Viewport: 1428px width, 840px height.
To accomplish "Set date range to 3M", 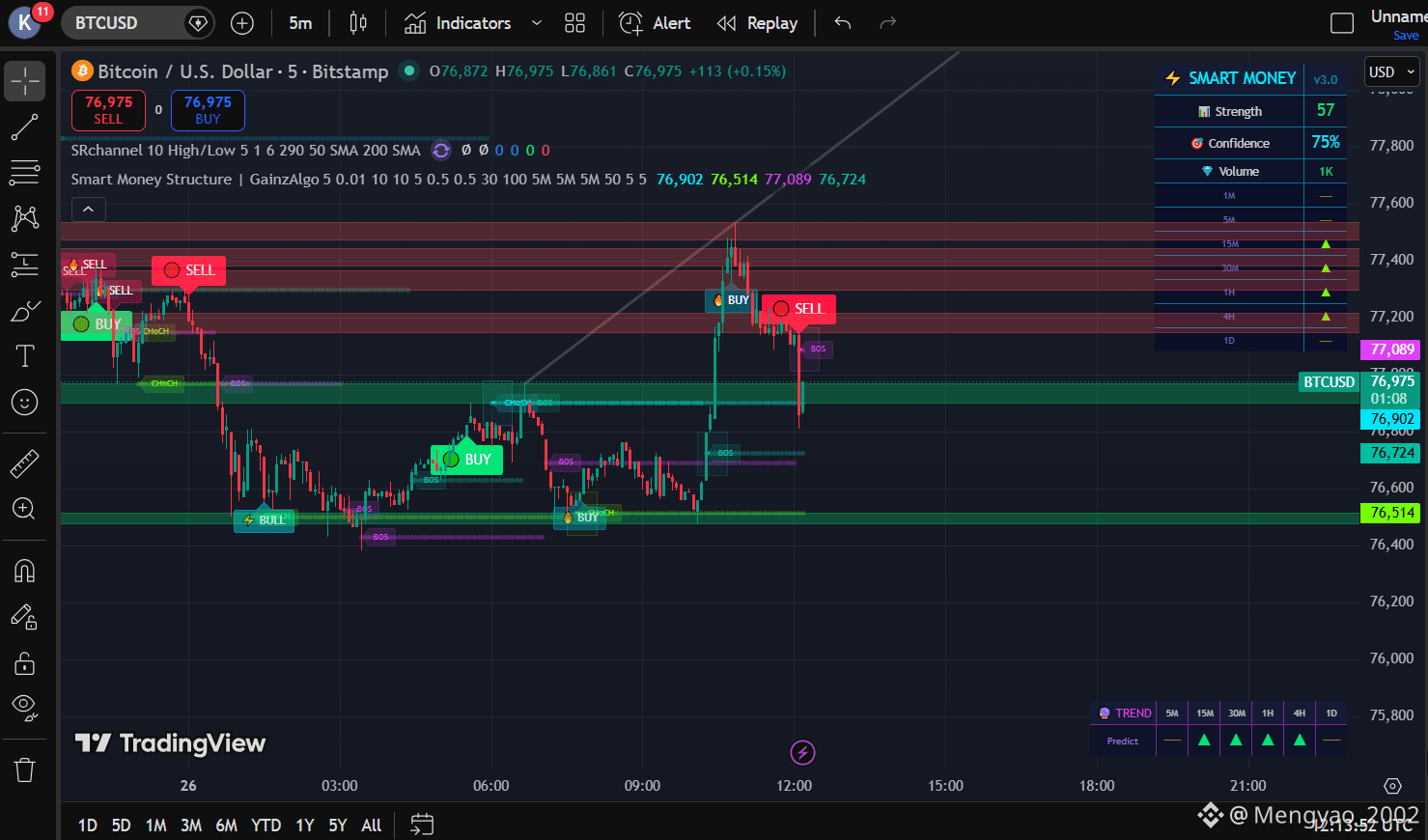I will click(191, 826).
